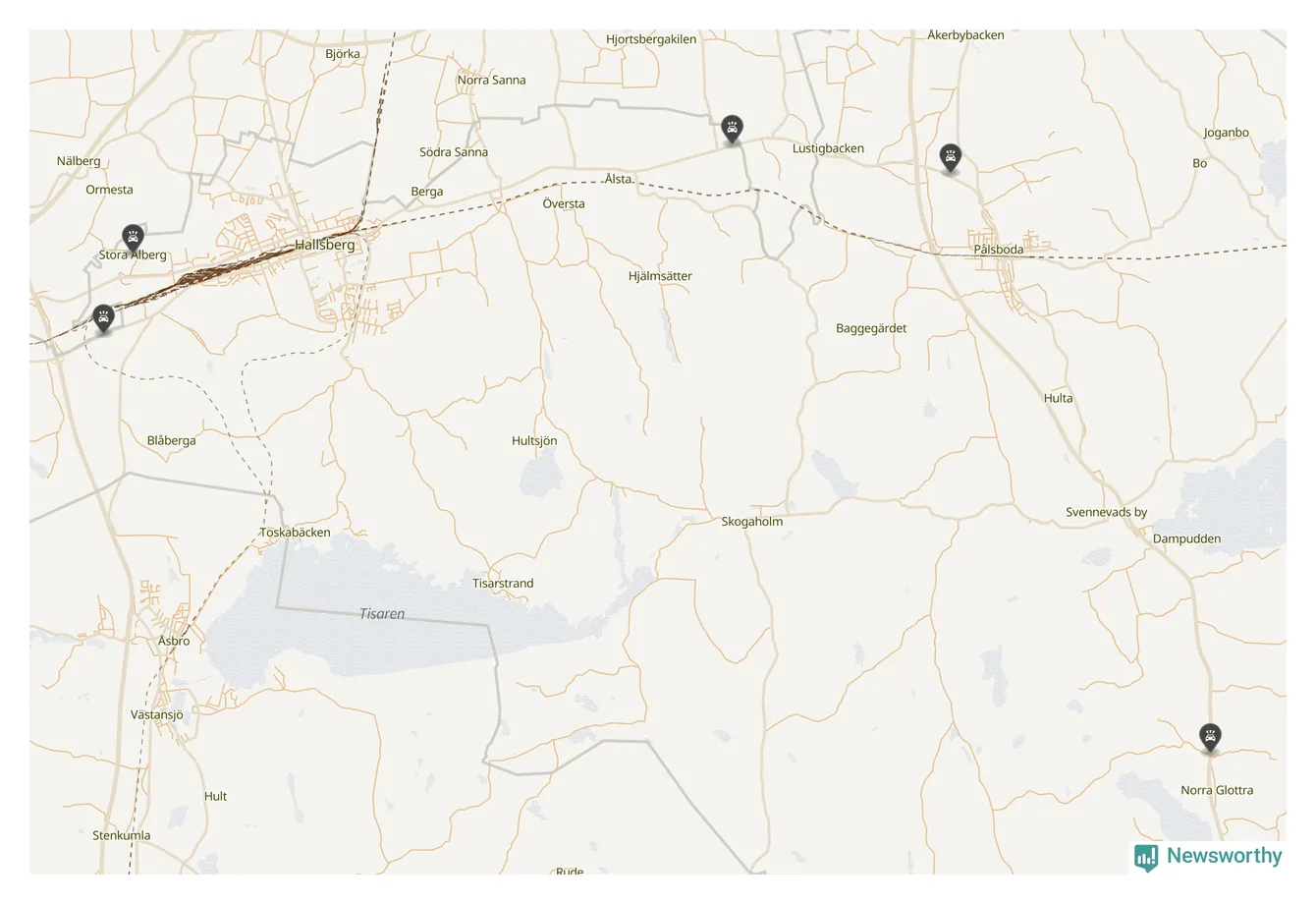Image resolution: width=1316 pixels, height=904 pixels.
Task: Click the car marker north of Pålsboda
Action: click(950, 157)
